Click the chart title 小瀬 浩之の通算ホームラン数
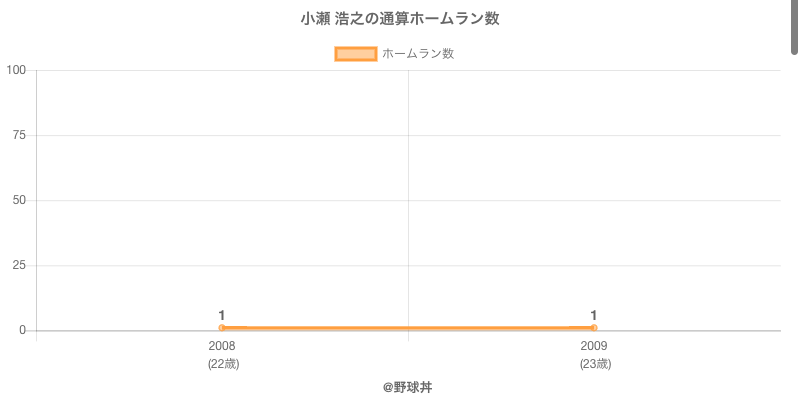This screenshot has width=800, height=400. point(400,19)
